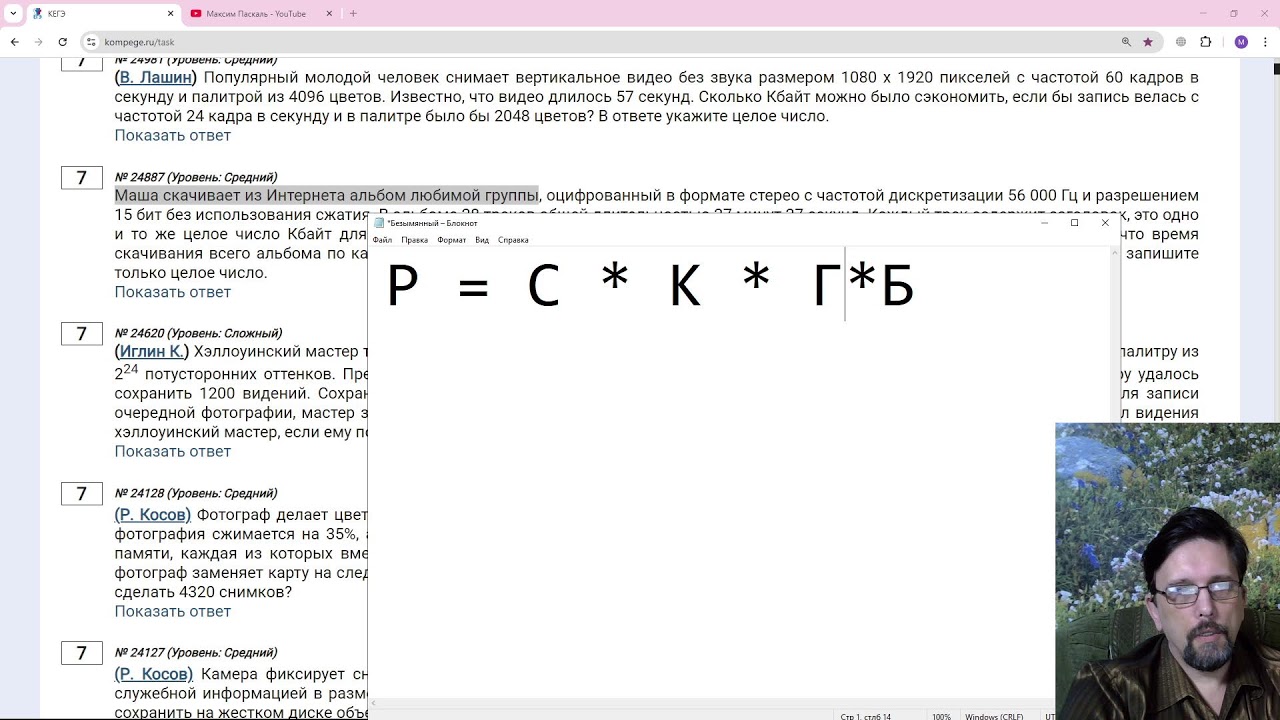Open author link Р. Косов in task № 24127
The width and height of the screenshot is (1280, 720).
coord(154,675)
